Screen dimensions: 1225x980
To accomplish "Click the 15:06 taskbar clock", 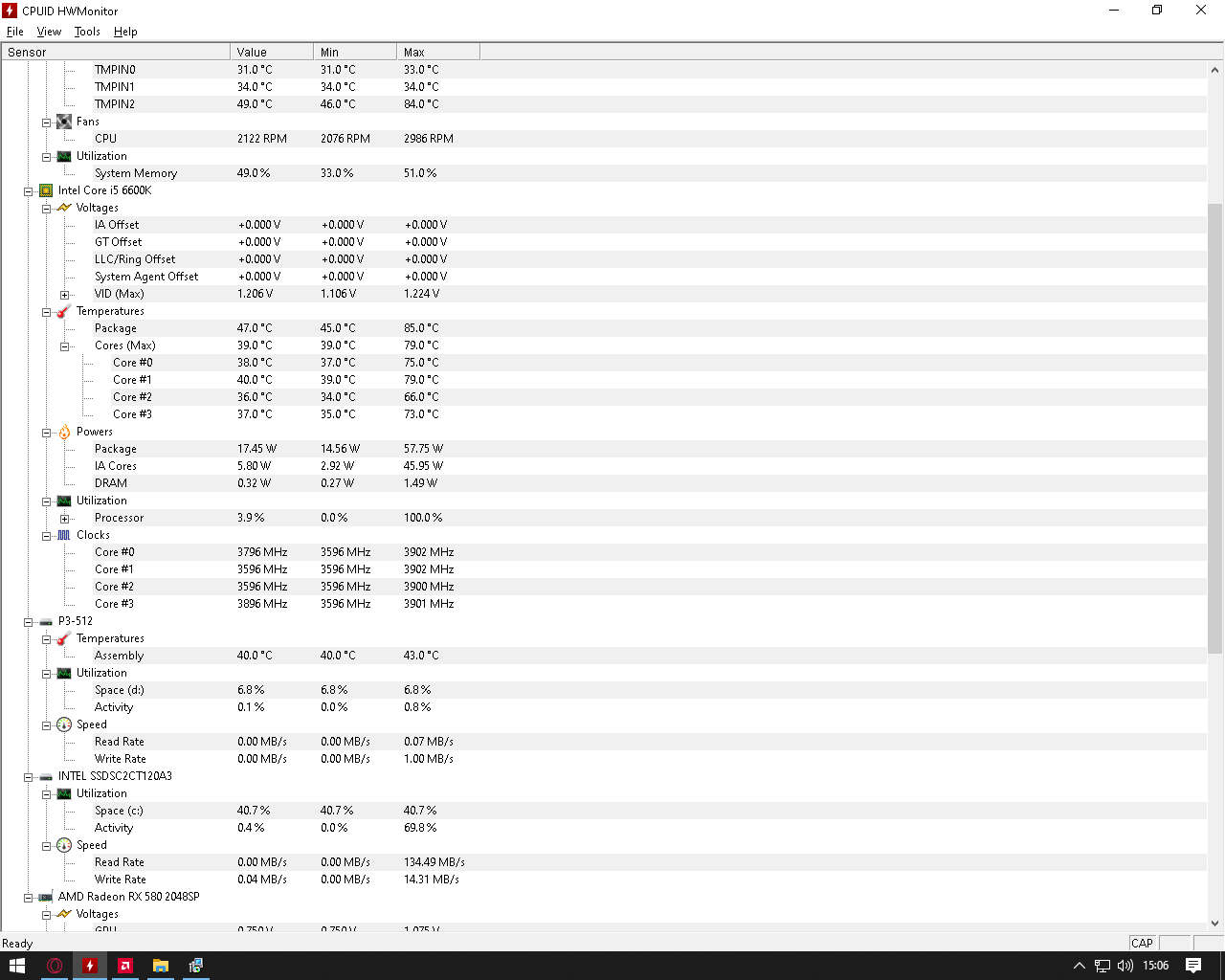I will pyautogui.click(x=1155, y=966).
